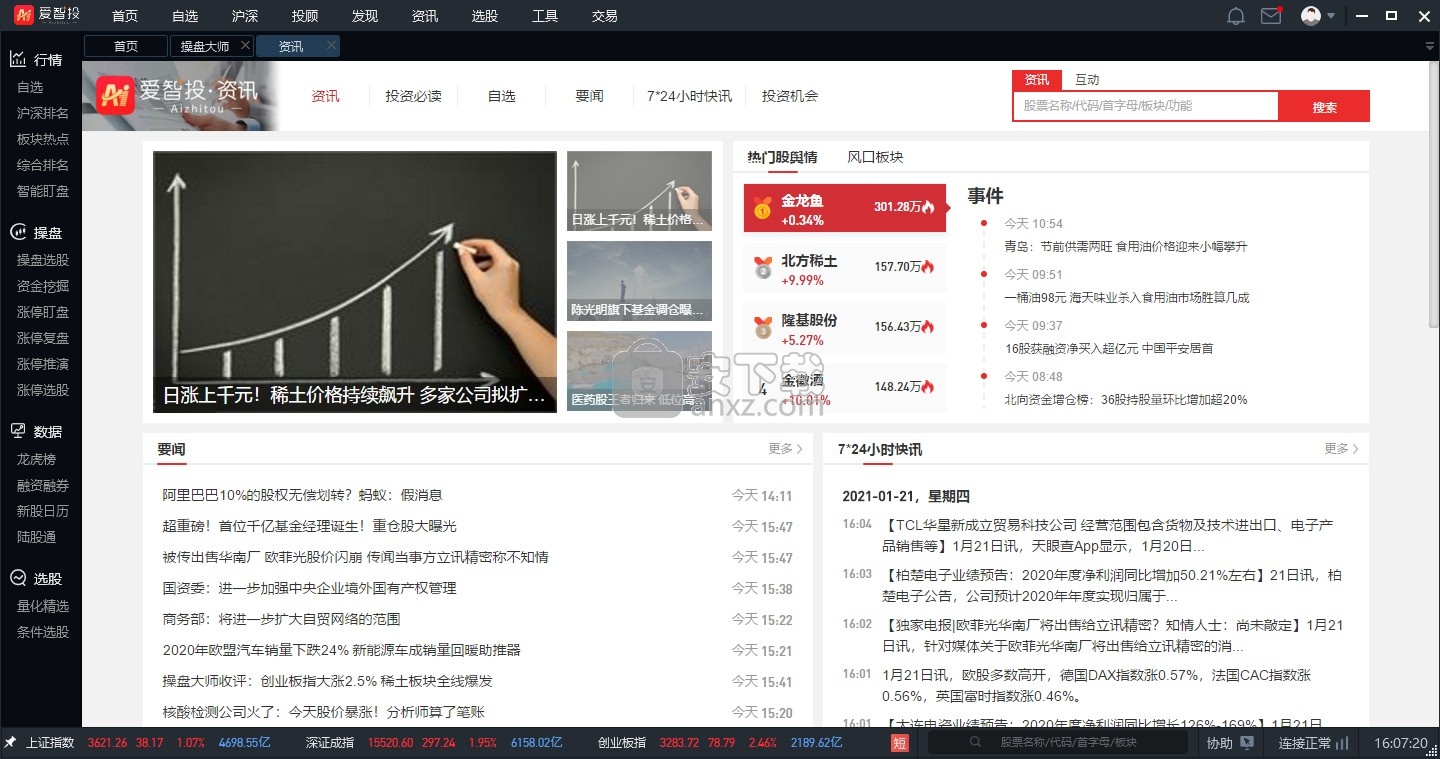Open the 行情 sidebar section icon
The image size is (1440, 759).
(18, 59)
